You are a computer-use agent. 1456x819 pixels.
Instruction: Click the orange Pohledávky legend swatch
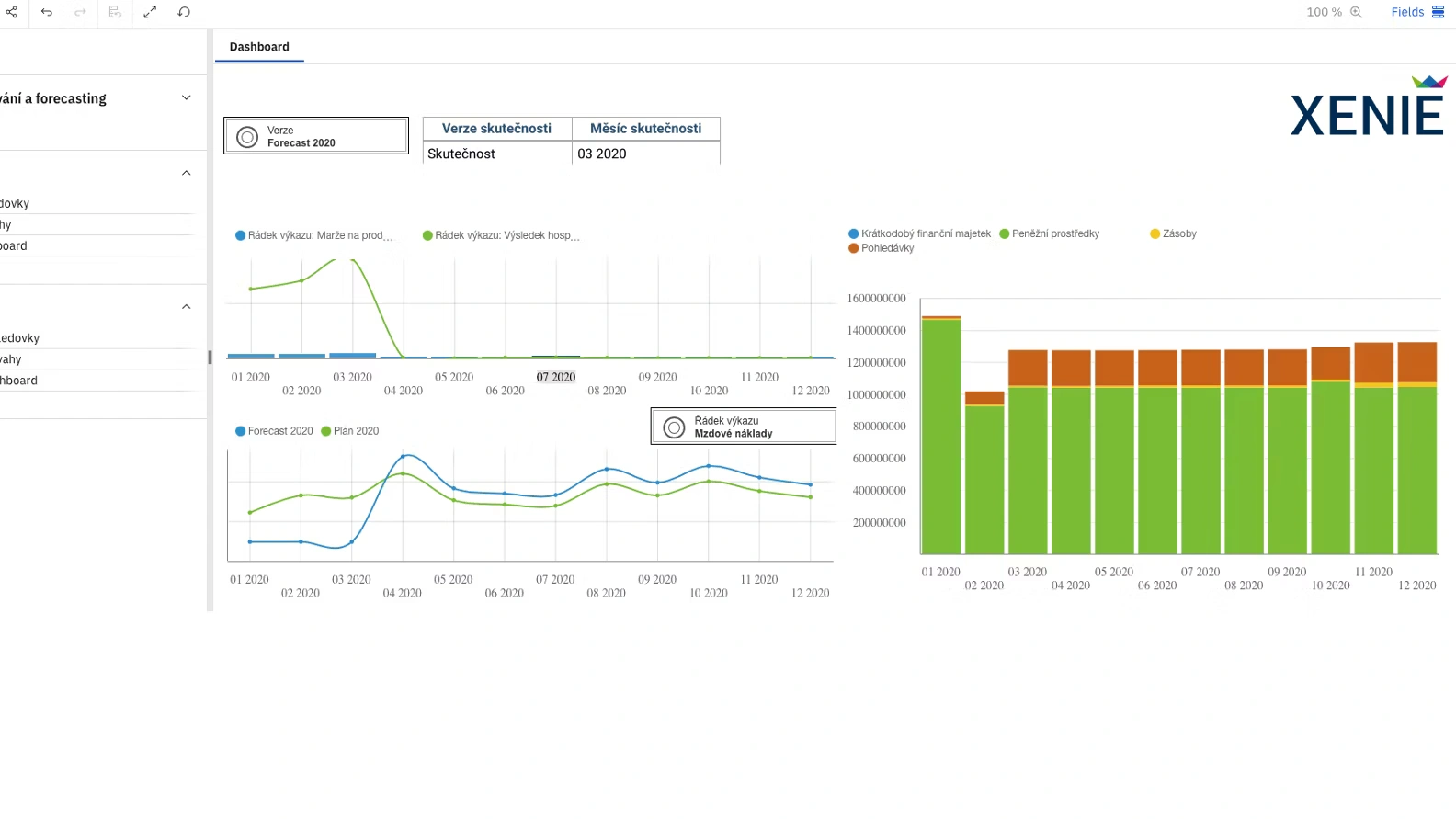(854, 248)
